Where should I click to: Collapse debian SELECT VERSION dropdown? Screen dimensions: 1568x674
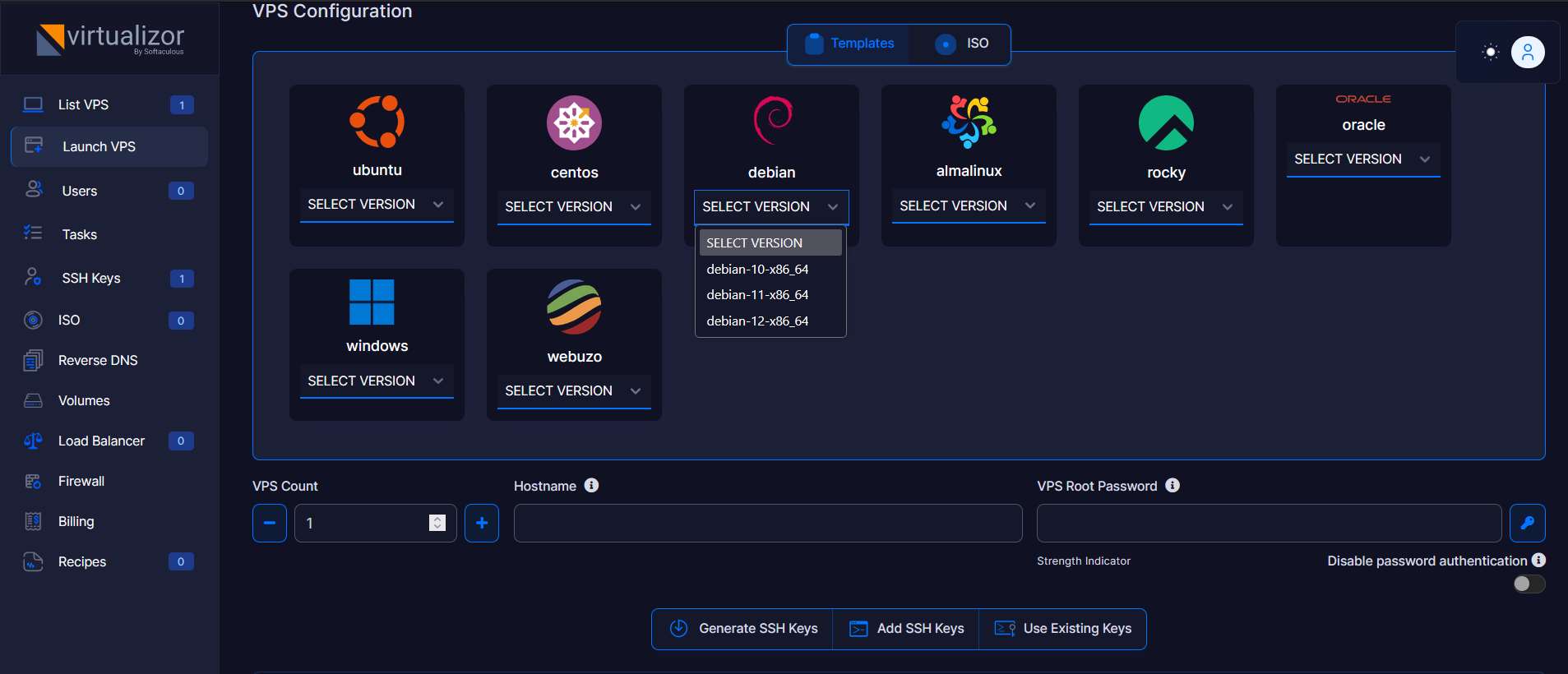(771, 206)
